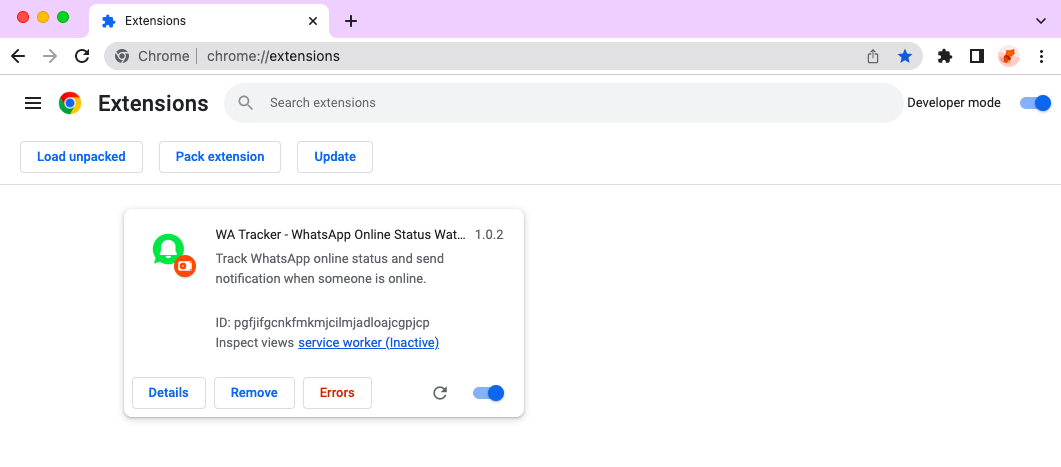
Task: Click the Developer mode label
Action: (x=953, y=103)
